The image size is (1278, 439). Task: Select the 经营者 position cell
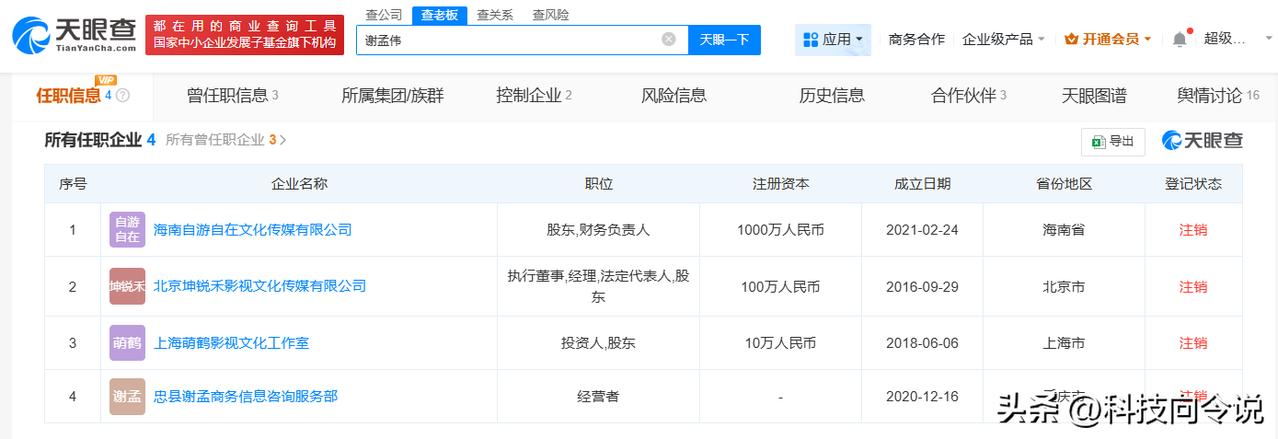click(x=598, y=396)
